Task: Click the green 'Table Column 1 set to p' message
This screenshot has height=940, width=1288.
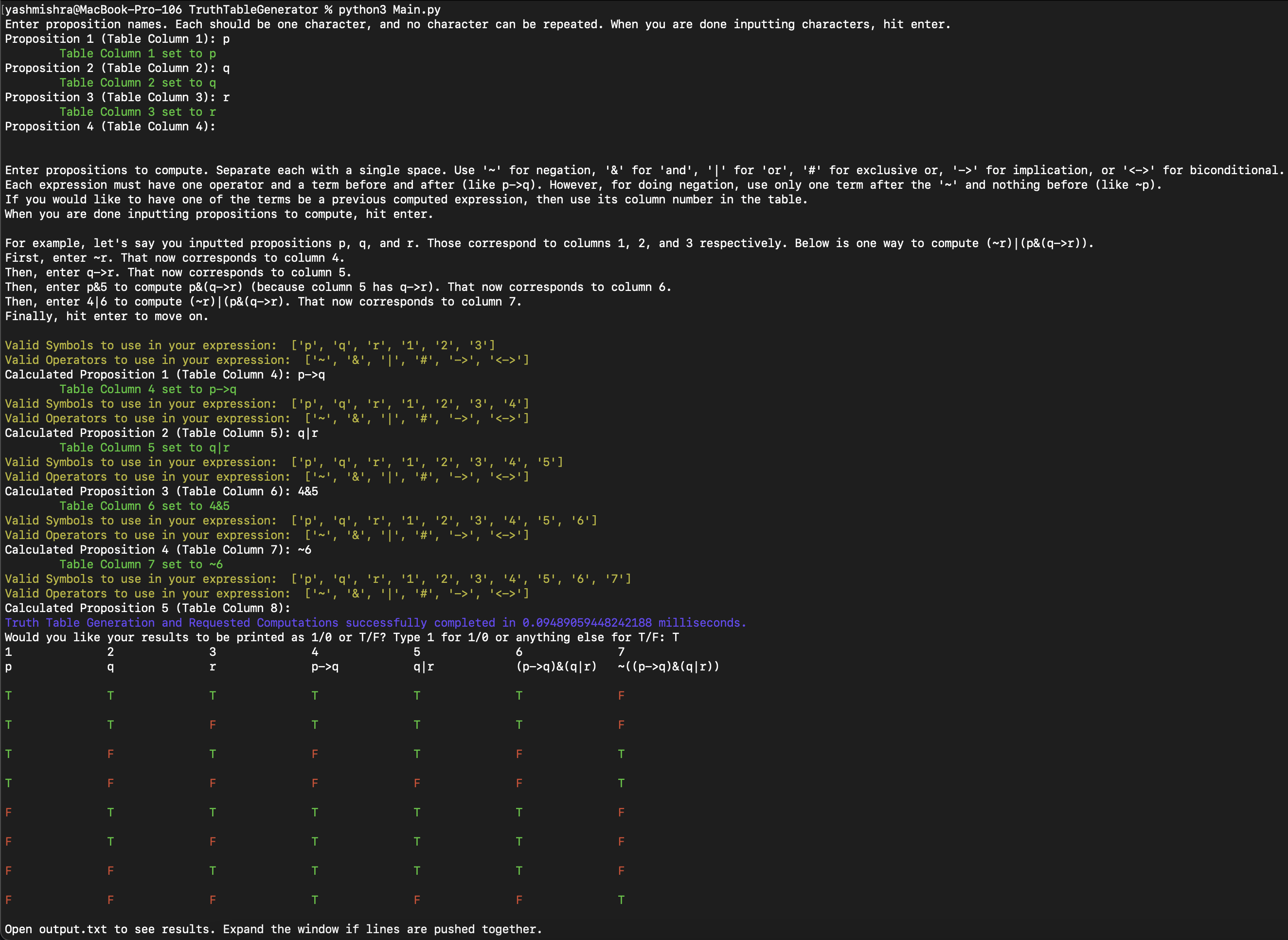Action: point(138,53)
